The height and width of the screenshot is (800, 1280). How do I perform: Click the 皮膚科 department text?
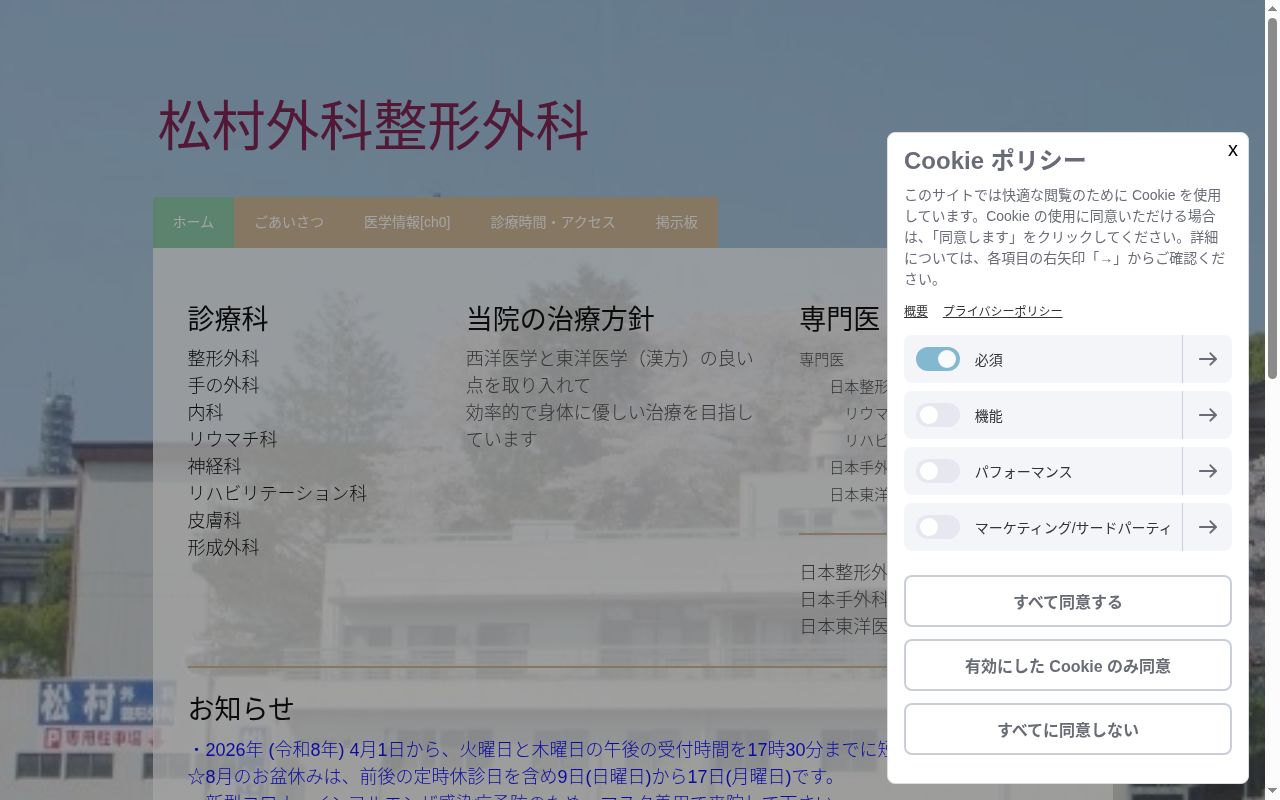coord(214,520)
